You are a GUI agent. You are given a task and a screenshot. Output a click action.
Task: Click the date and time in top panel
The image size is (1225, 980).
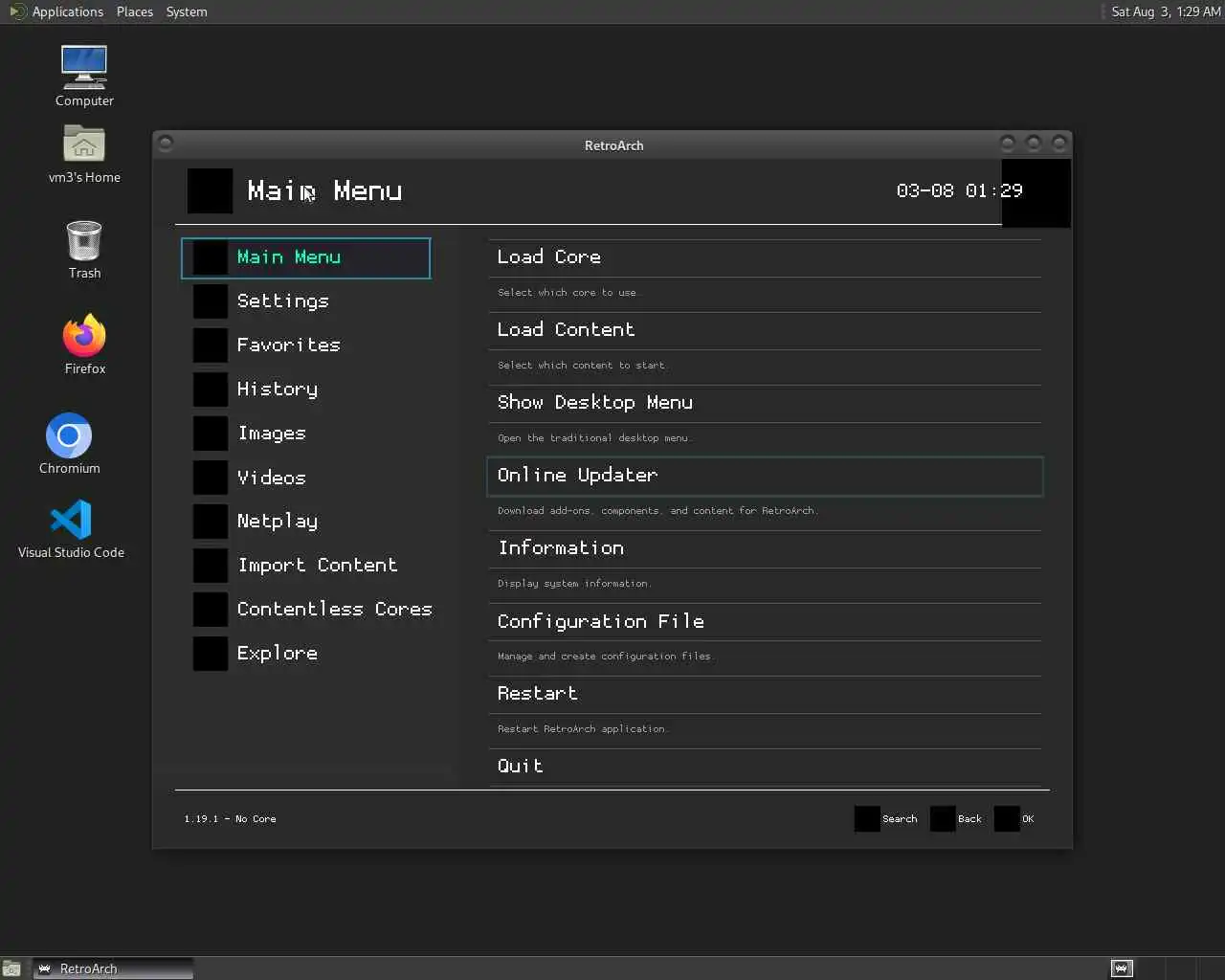point(1166,11)
